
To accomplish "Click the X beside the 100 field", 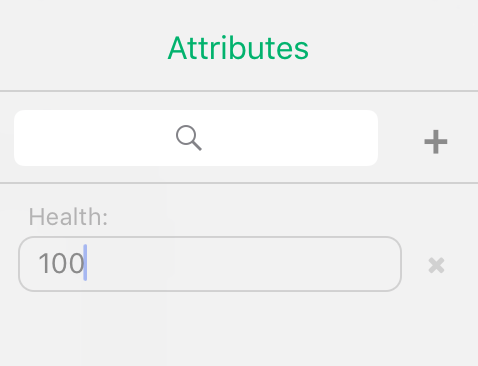I will point(436,265).
